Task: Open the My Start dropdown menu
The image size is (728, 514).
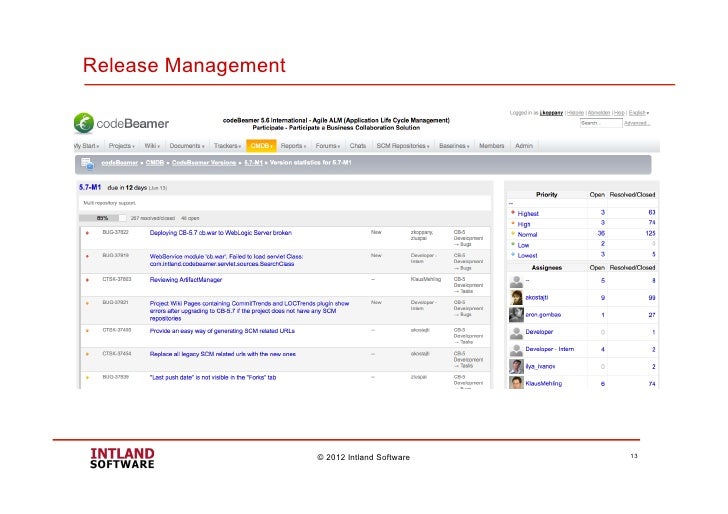Action: click(x=87, y=146)
